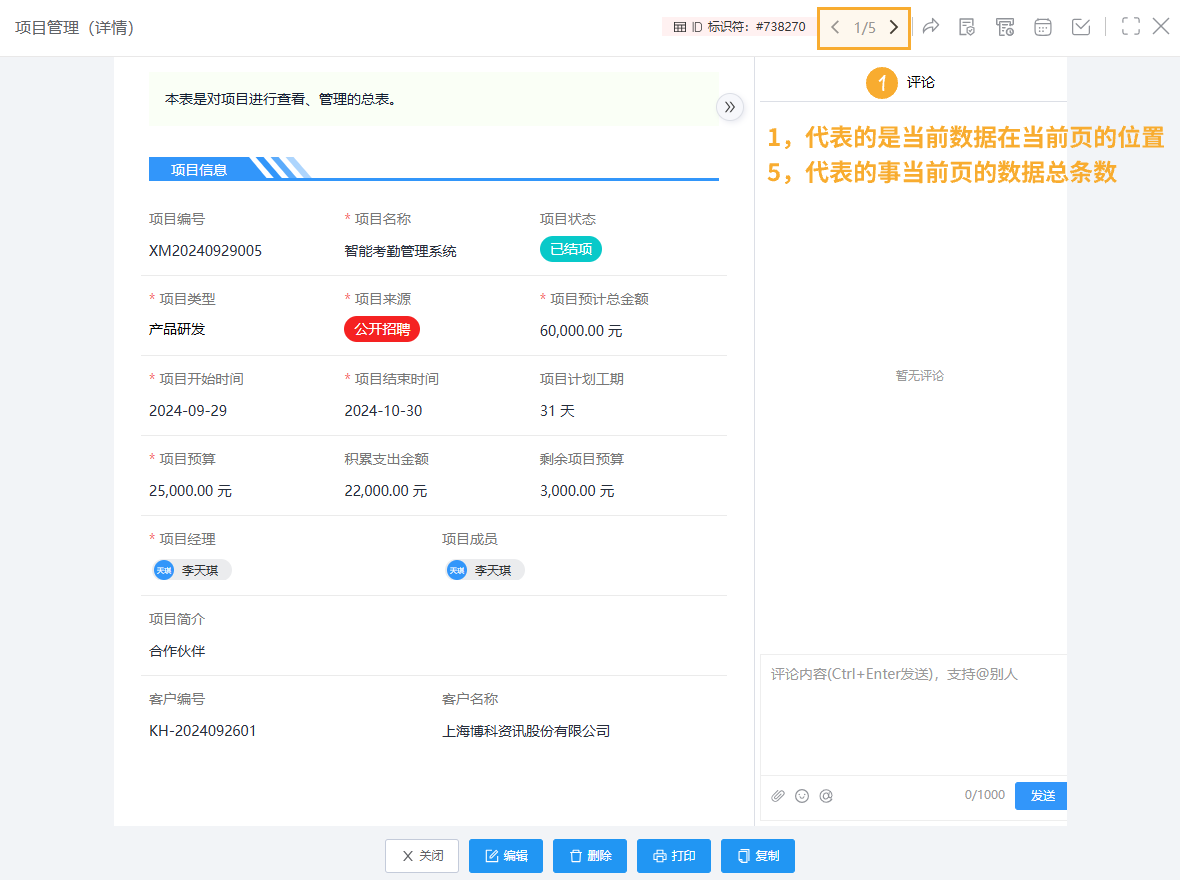
Task: Click the 打印 print button
Action: 674,856
